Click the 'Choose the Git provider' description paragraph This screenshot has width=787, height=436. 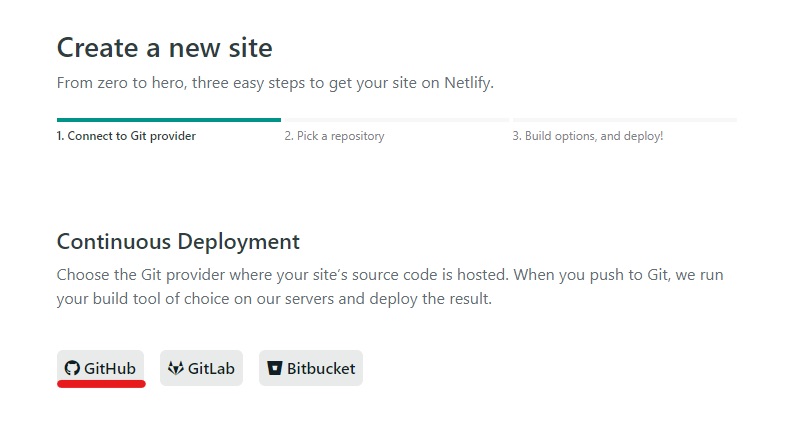390,286
